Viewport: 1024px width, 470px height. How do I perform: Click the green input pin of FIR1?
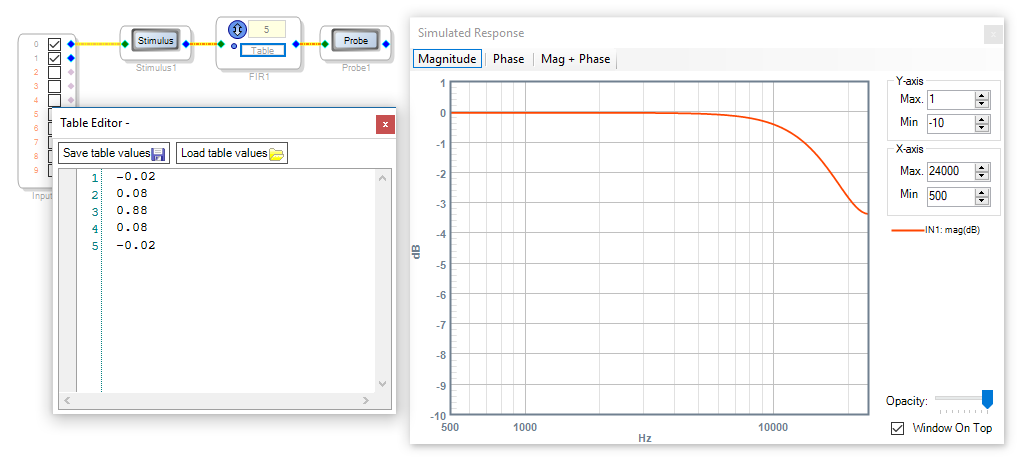[221, 44]
